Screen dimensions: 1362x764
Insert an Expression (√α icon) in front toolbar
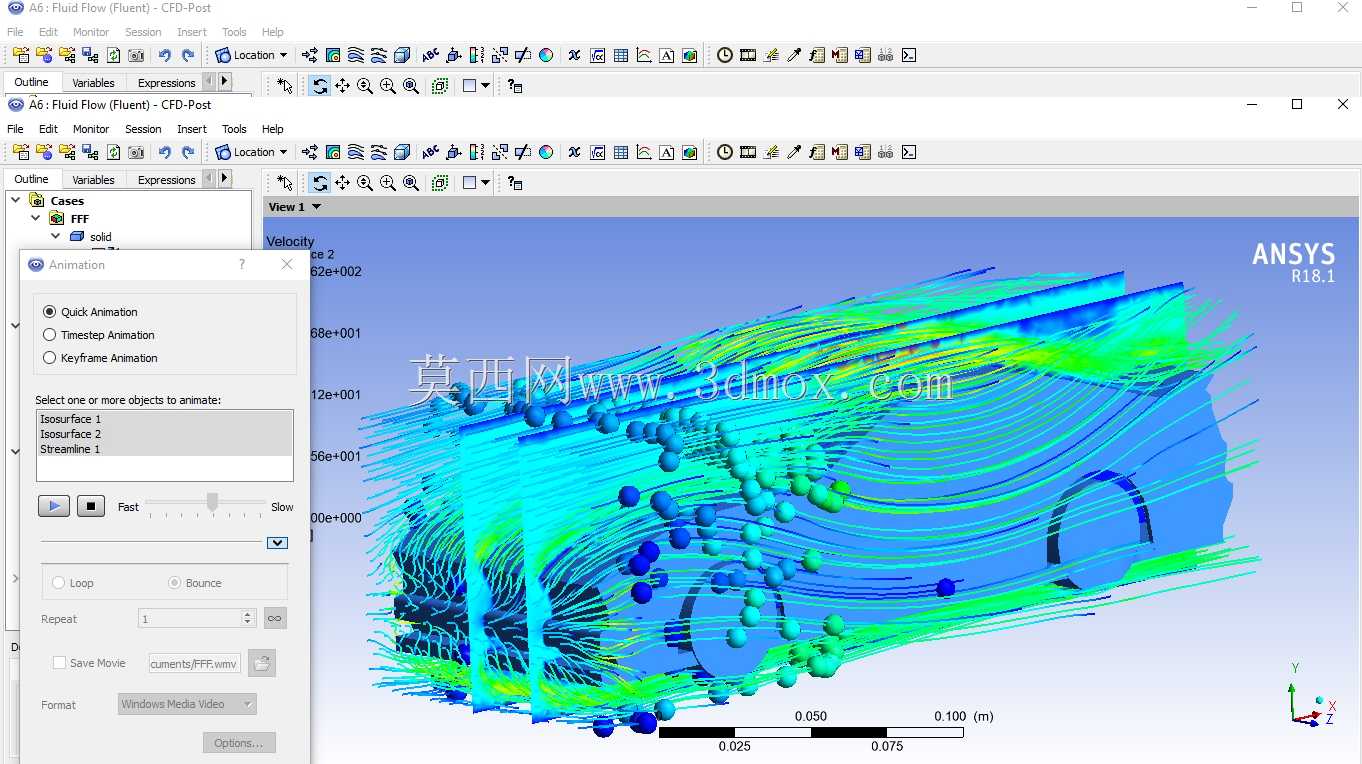point(598,152)
